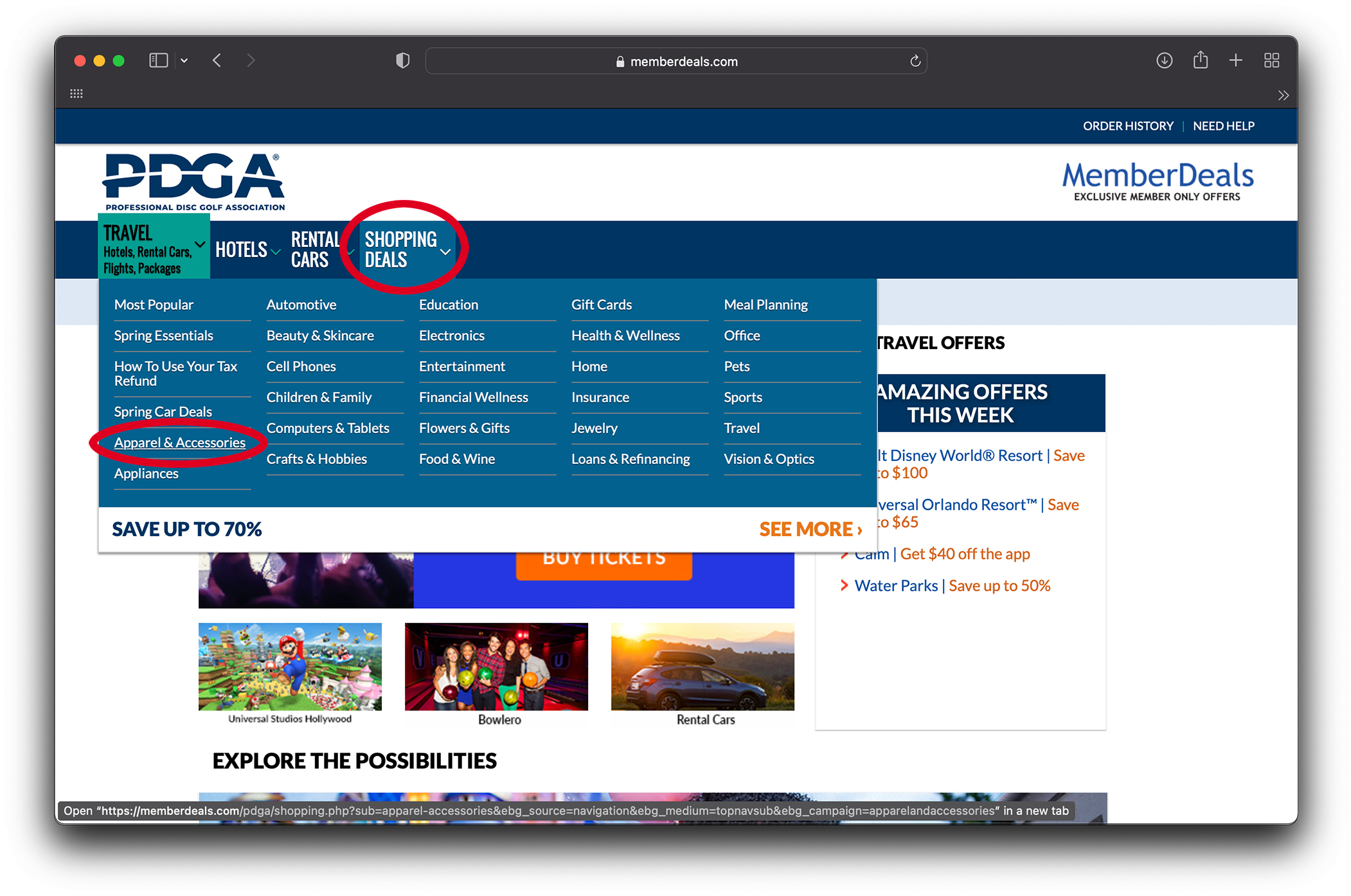1351x896 pixels.
Task: Open Meal Planning category
Action: [x=766, y=305]
